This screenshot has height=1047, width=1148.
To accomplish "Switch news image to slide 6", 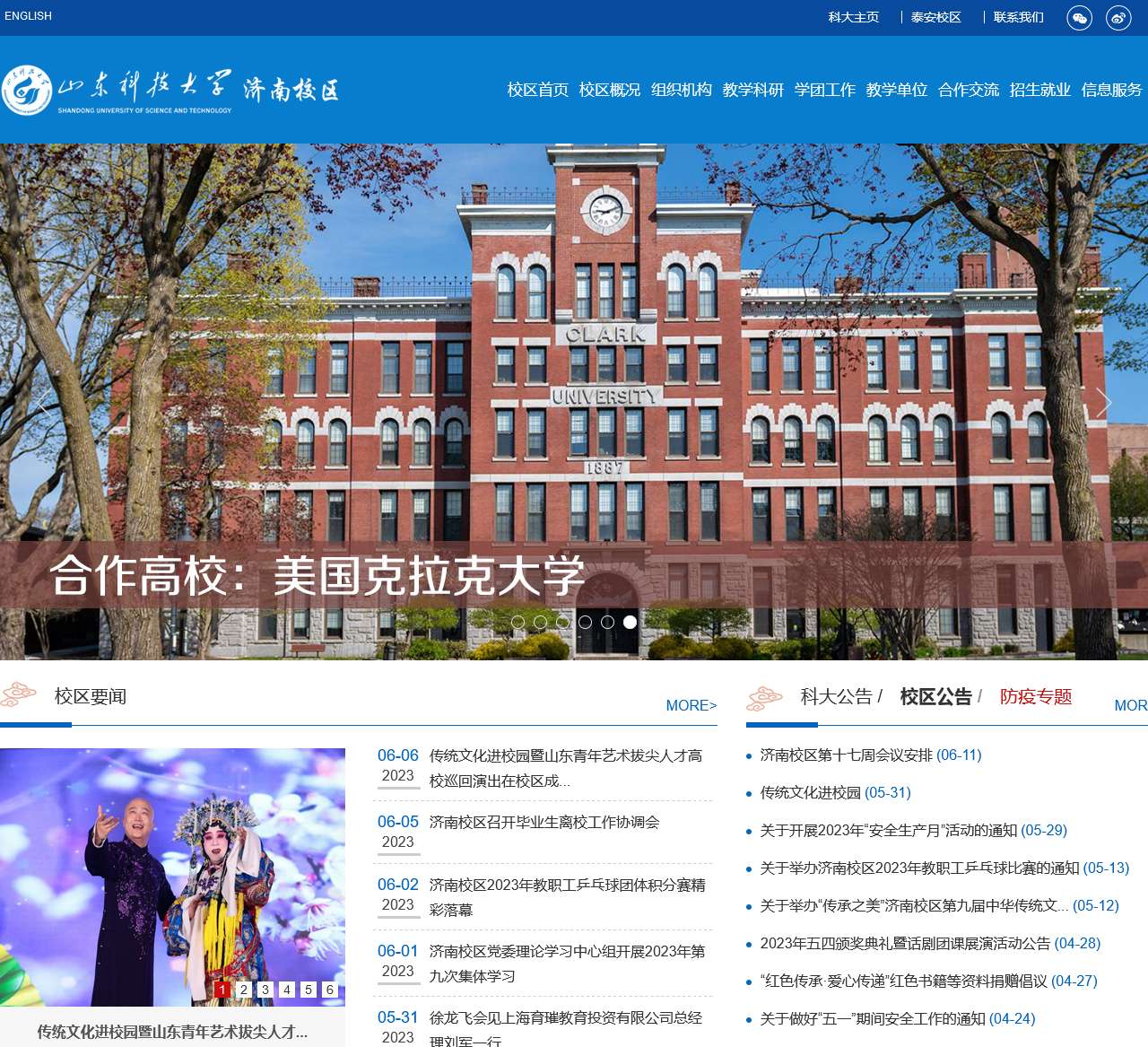I will [x=330, y=990].
